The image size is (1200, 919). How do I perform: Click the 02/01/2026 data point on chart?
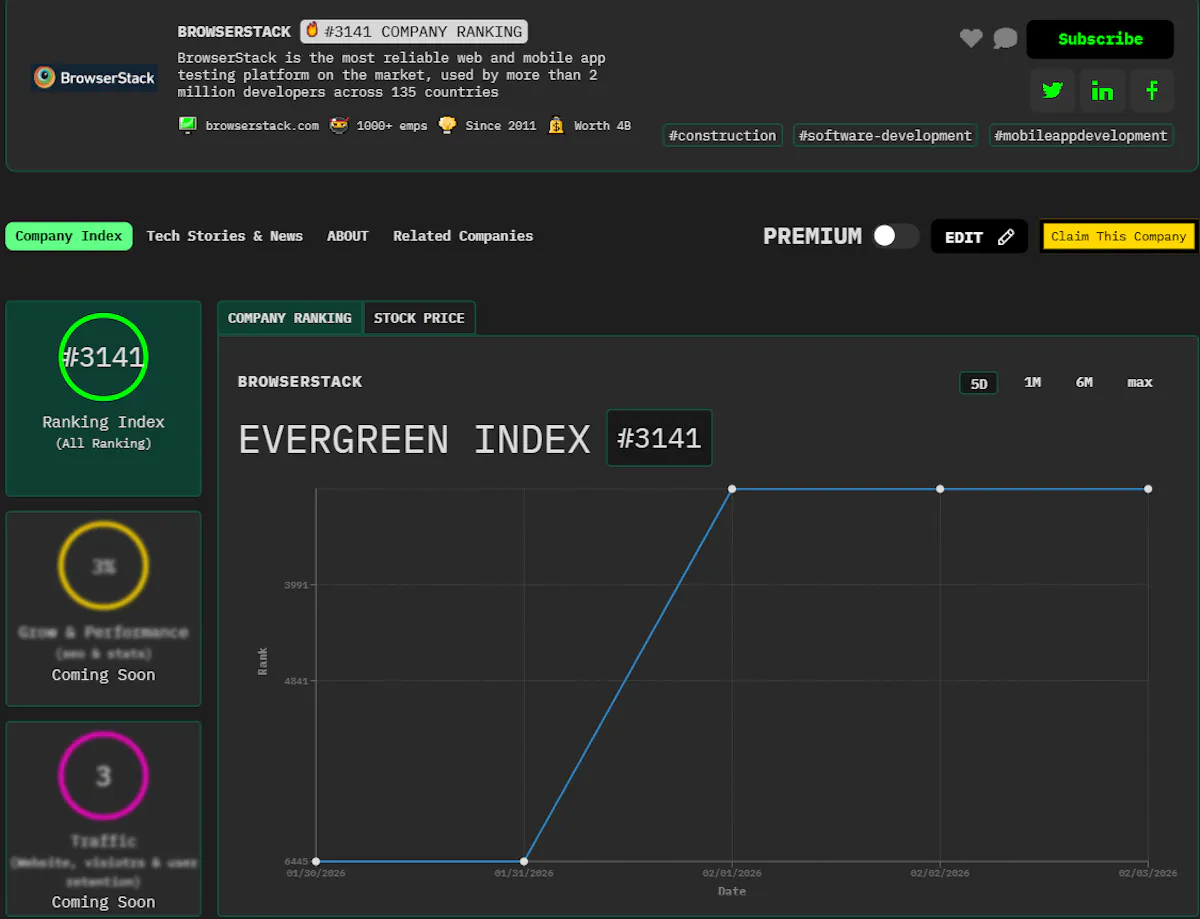point(732,489)
